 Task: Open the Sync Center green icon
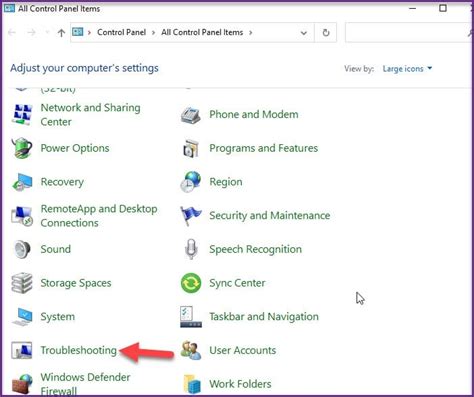pos(191,283)
